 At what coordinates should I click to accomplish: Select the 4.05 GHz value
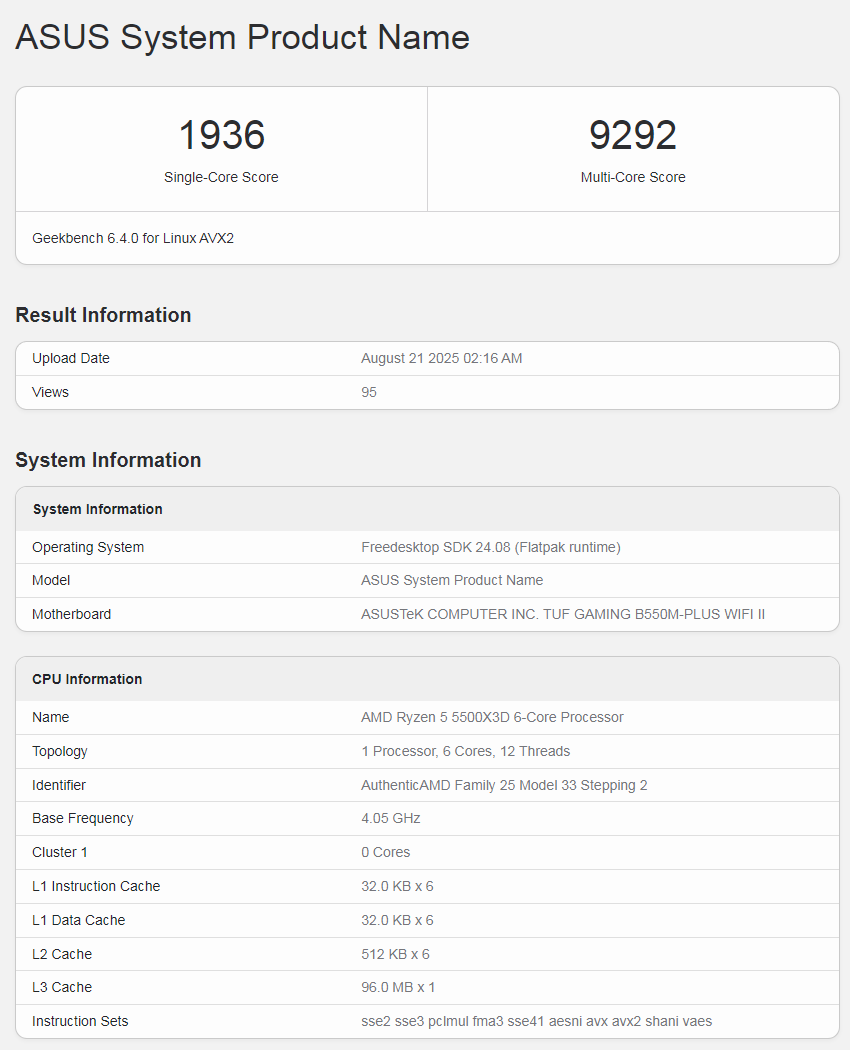pos(391,818)
